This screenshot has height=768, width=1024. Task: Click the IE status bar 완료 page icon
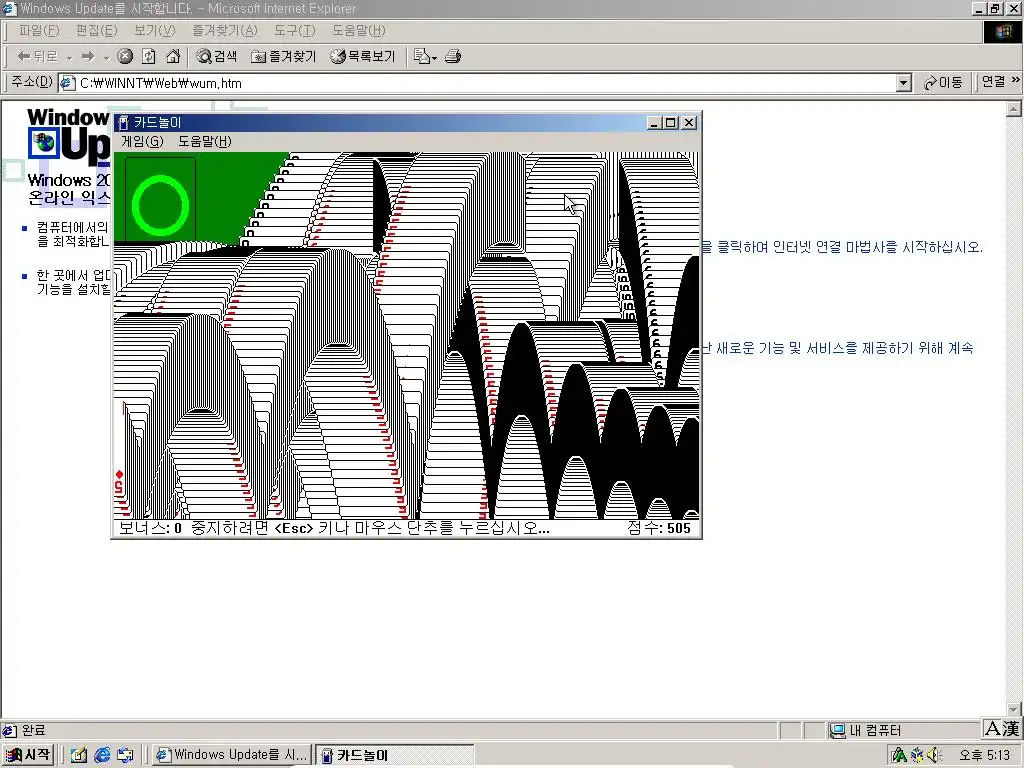click(x=9, y=730)
